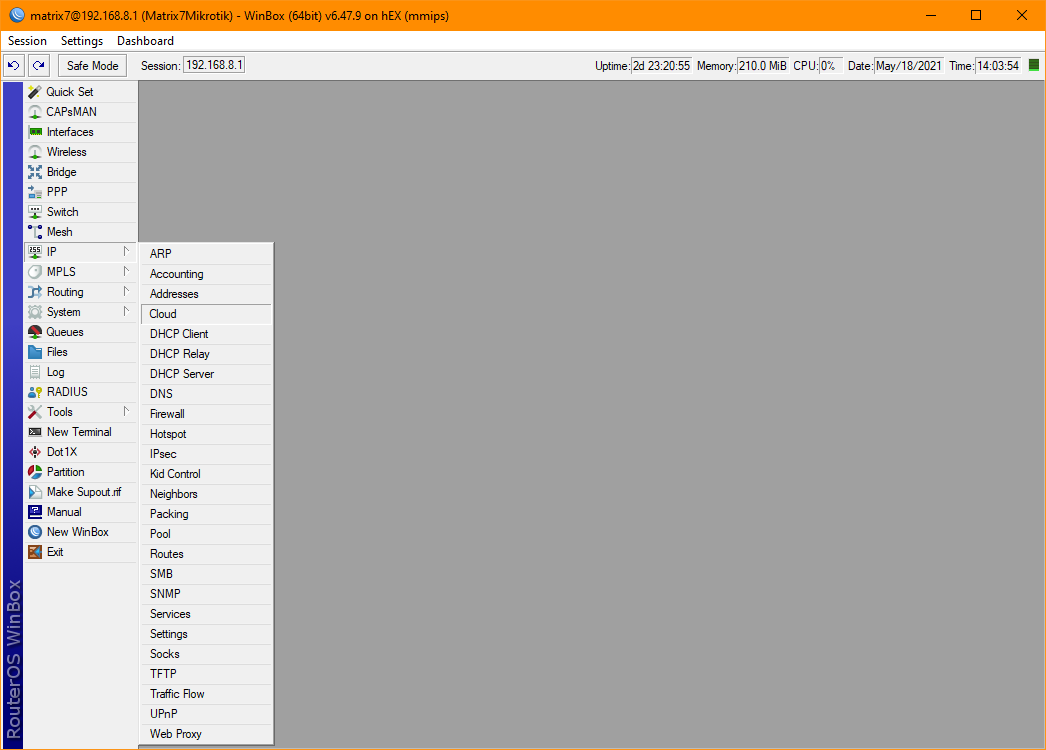Select SNMP from the IP submenu
Image resolution: width=1046 pixels, height=750 pixels.
[x=206, y=595]
